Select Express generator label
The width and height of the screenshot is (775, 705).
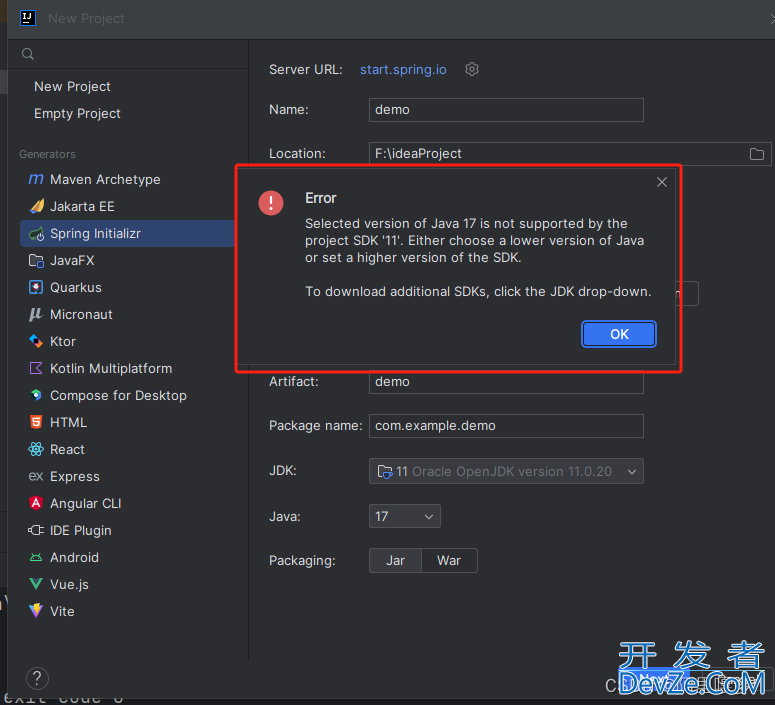coord(75,477)
